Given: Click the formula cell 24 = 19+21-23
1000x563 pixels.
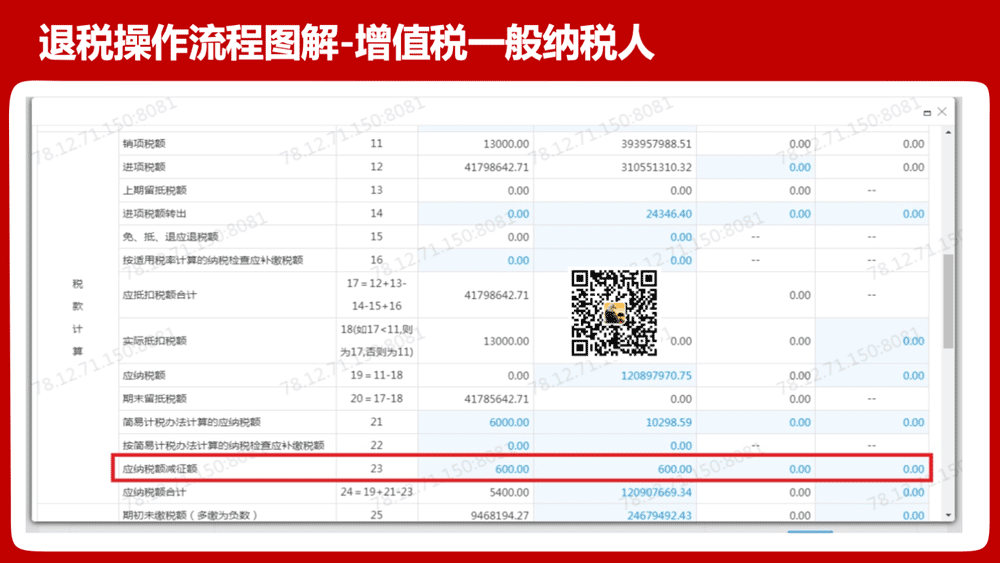Looking at the screenshot, I should [x=376, y=492].
